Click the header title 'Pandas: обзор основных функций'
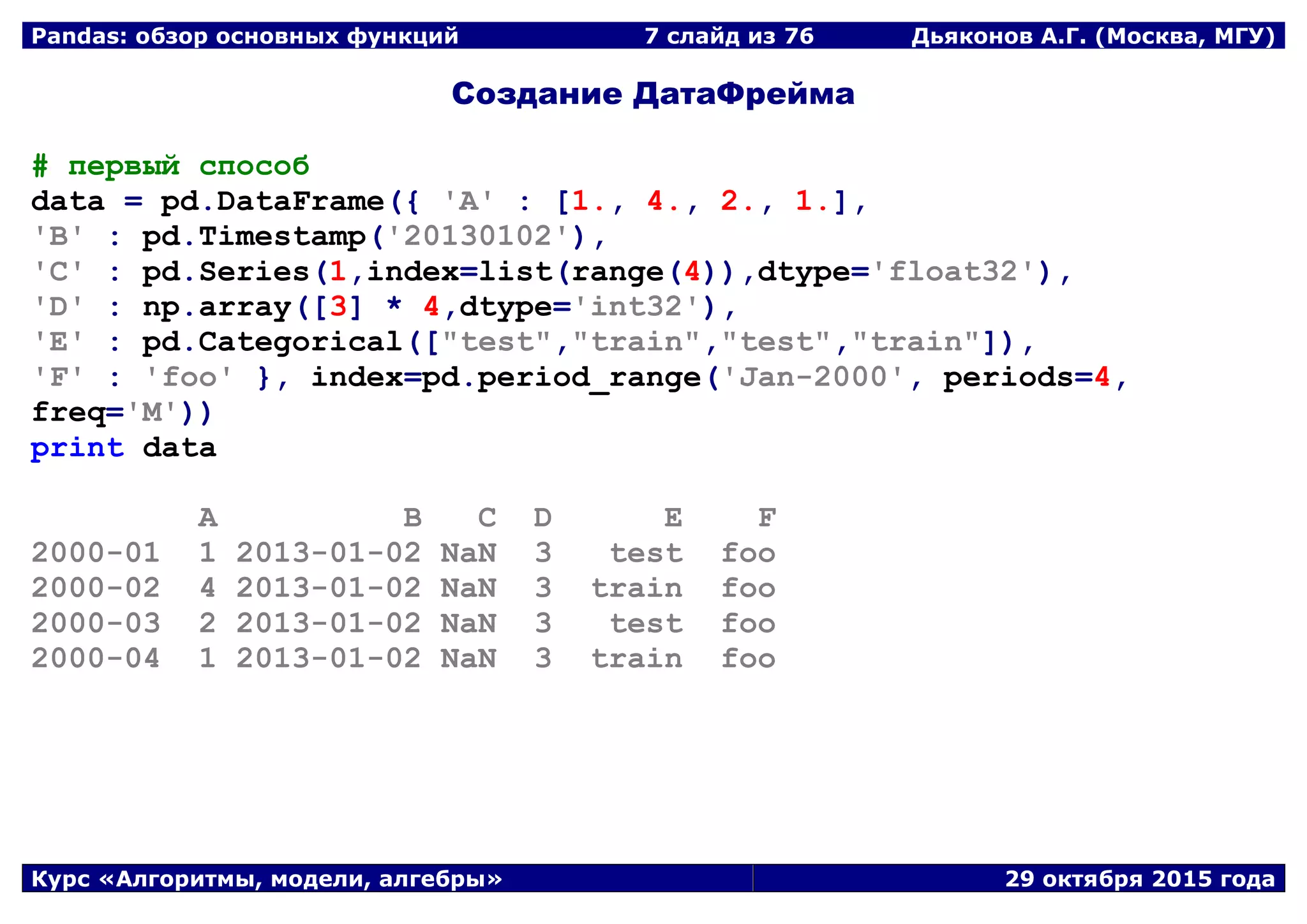This screenshot has height=924, width=1307. pos(245,36)
